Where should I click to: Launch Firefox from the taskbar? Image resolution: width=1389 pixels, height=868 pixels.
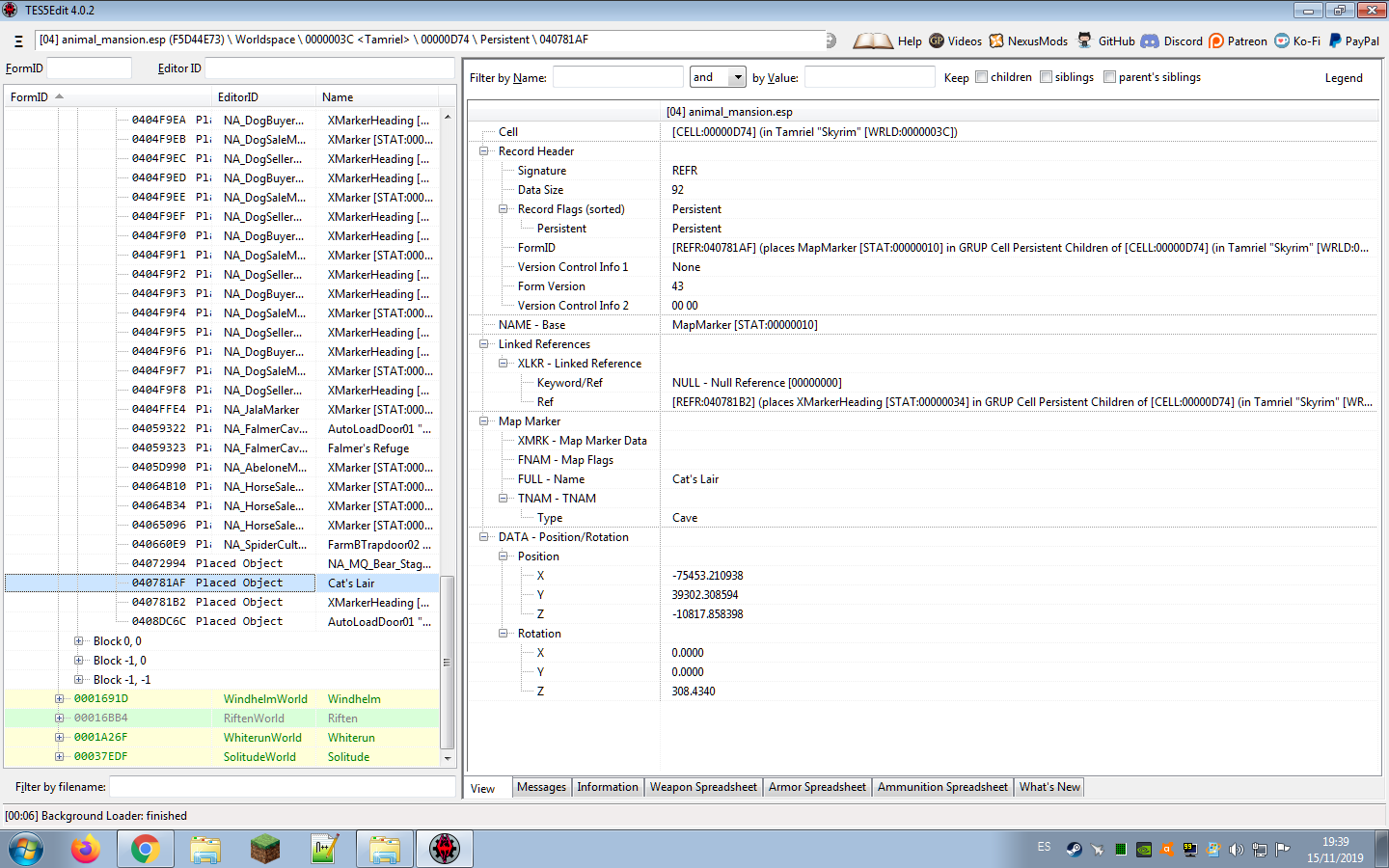pos(86,850)
